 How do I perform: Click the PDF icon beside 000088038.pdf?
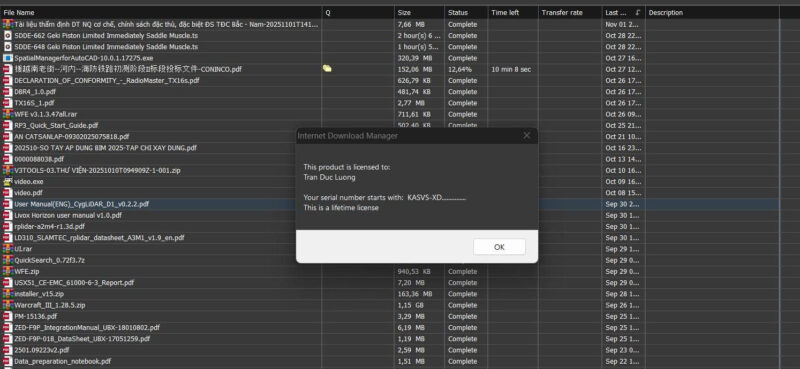click(8, 159)
